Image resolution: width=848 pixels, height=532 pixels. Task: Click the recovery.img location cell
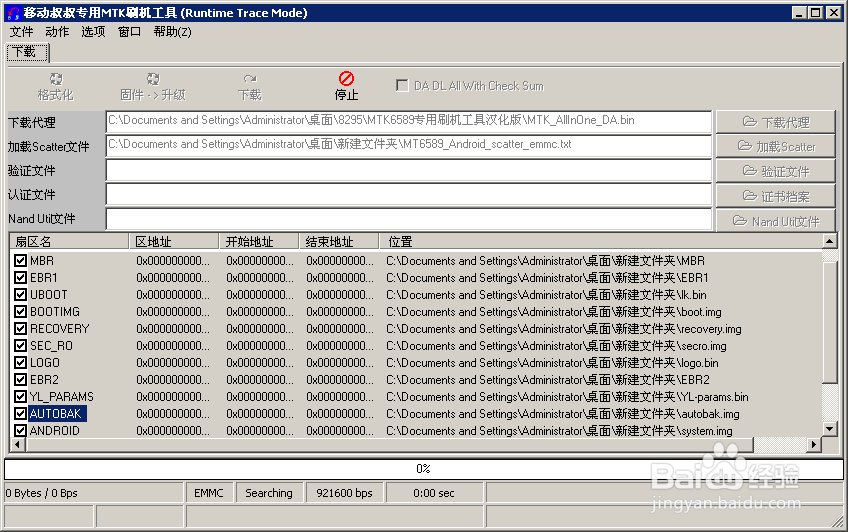click(564, 329)
